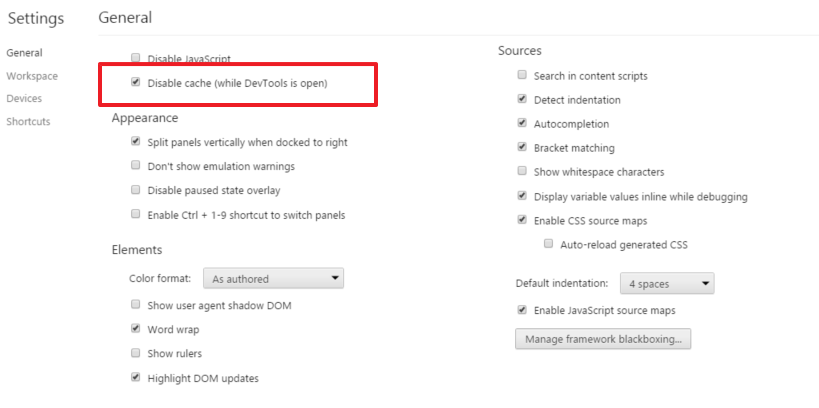Image resolution: width=819 pixels, height=408 pixels.
Task: Check Disable paused state overlay
Action: pyautogui.click(x=136, y=190)
